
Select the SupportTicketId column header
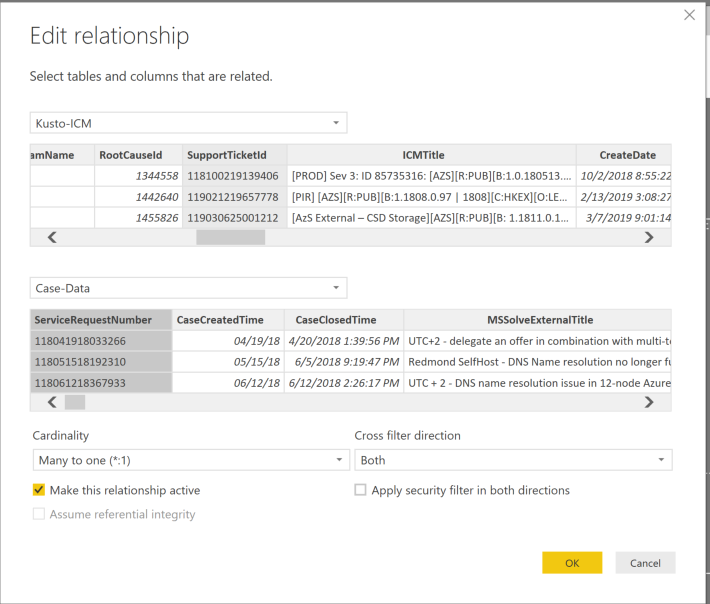[235, 155]
